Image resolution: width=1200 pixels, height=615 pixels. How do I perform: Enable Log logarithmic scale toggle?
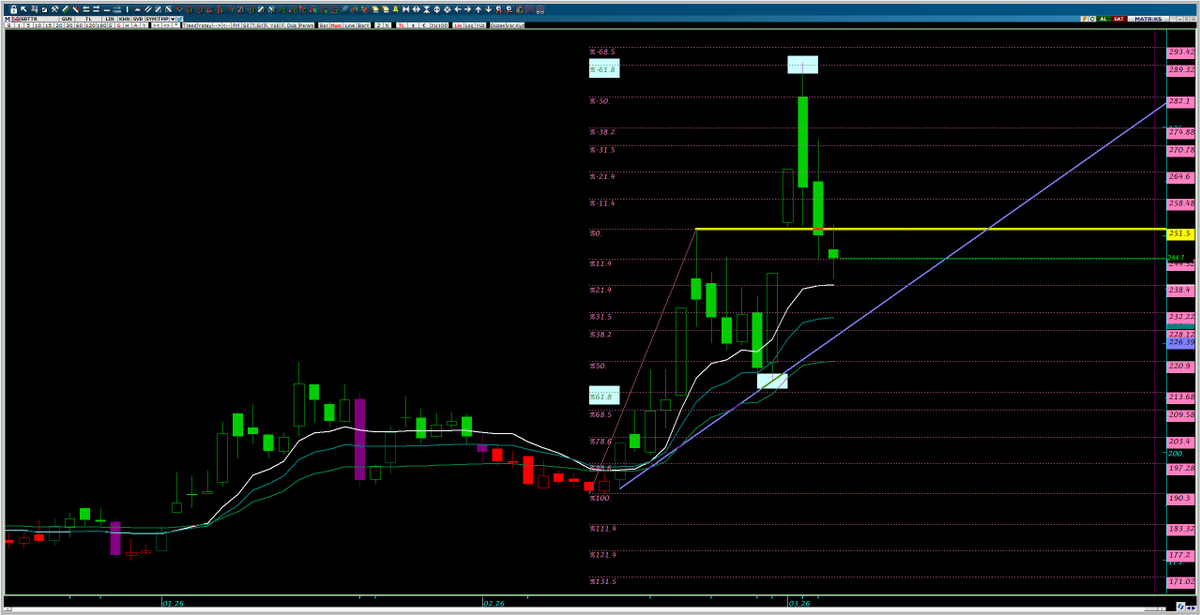(x=469, y=25)
